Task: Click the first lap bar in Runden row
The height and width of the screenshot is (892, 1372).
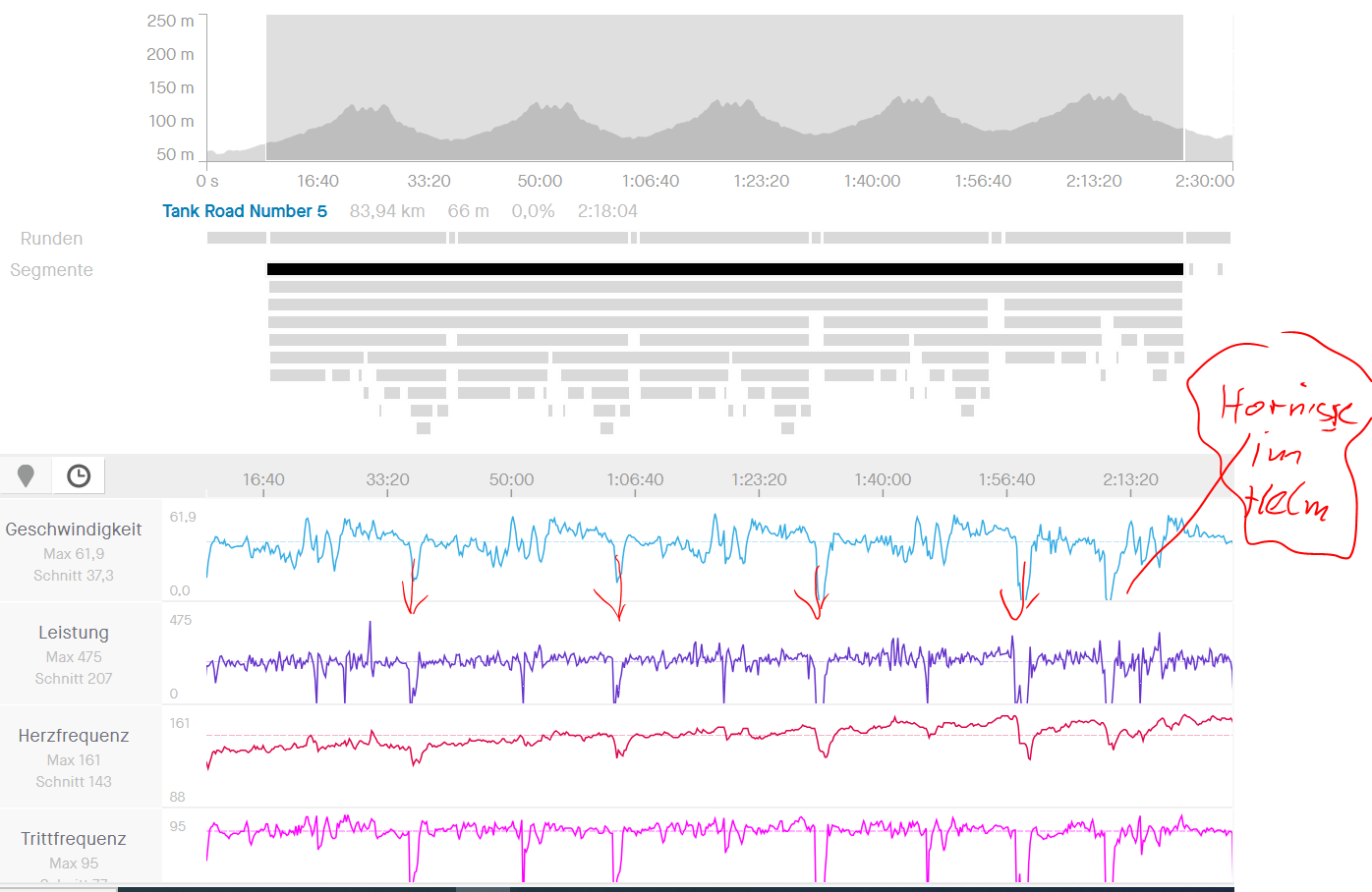Action: click(236, 238)
